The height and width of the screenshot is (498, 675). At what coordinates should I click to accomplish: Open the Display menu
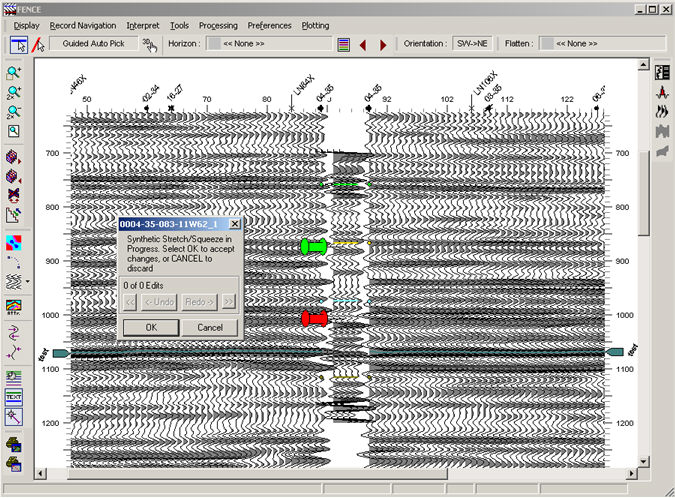(x=26, y=26)
